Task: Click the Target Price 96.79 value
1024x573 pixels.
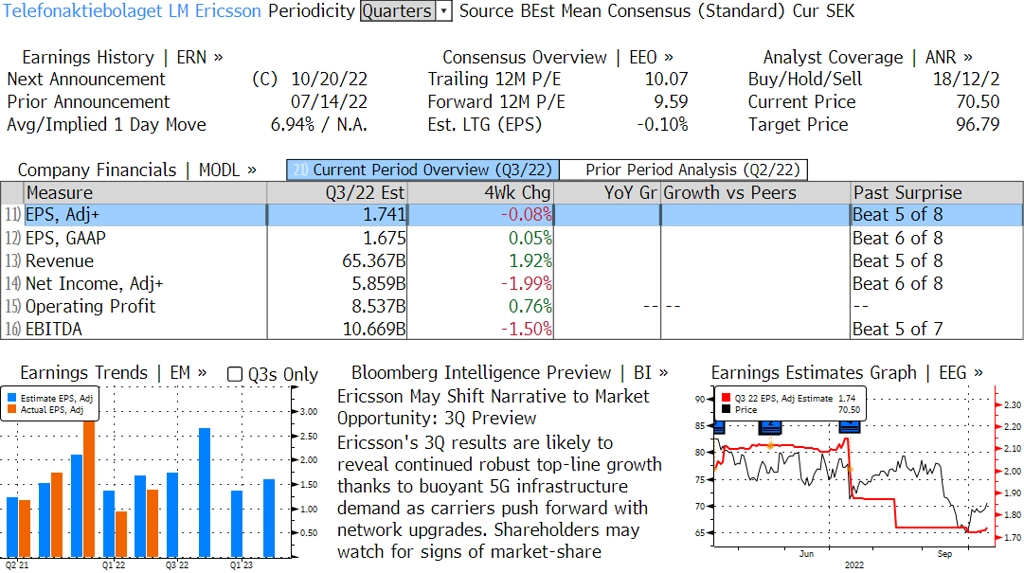Action: click(x=978, y=125)
